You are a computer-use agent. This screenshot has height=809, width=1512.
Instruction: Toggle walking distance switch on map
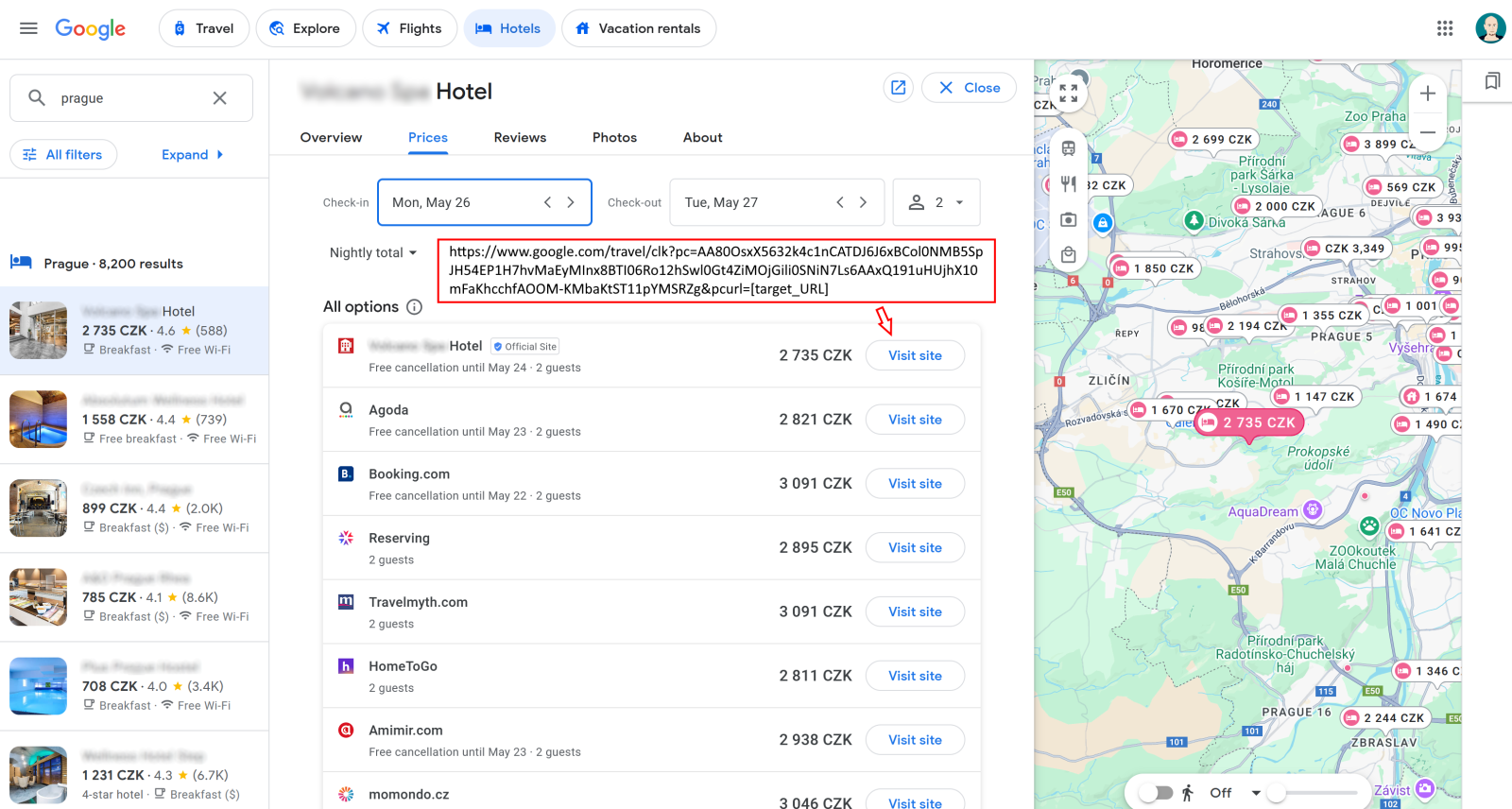tap(1156, 793)
